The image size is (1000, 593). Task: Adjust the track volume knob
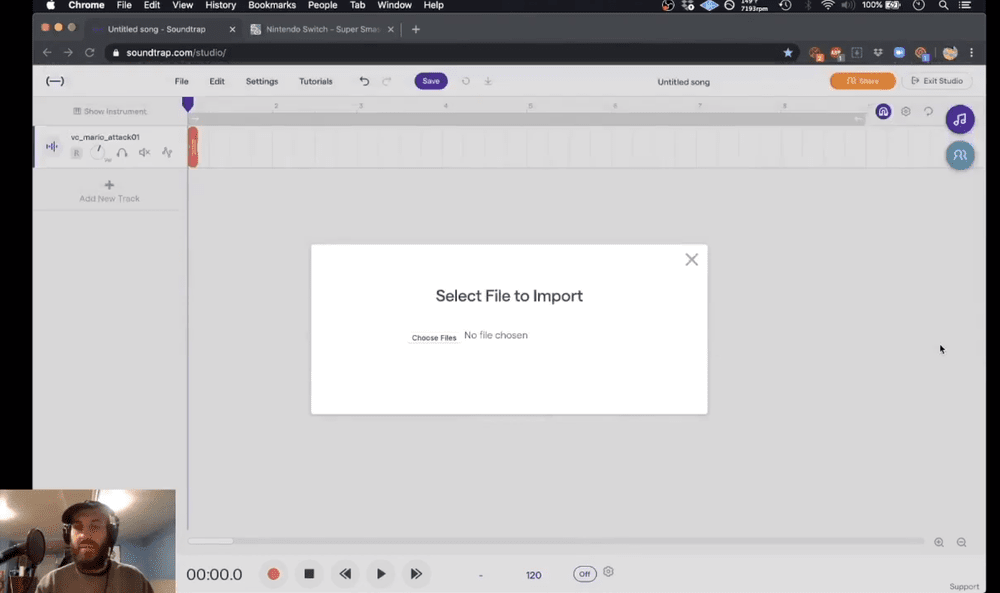pos(98,151)
